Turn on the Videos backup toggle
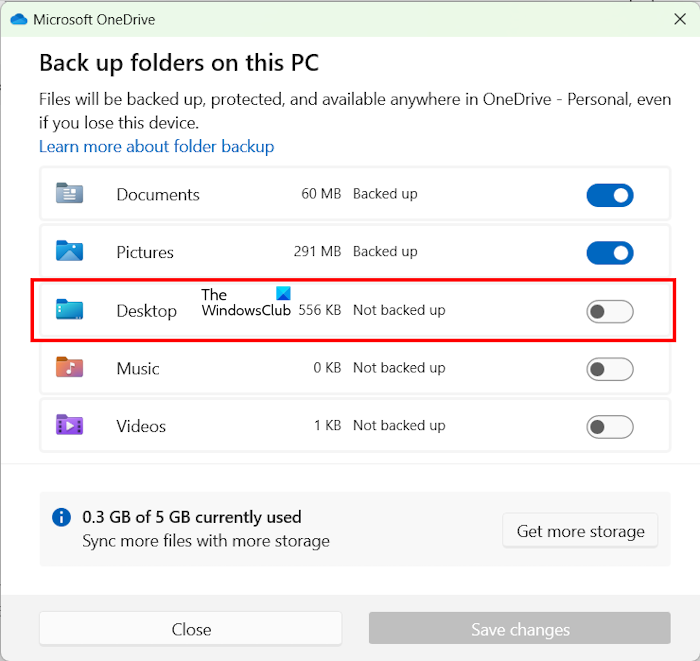Screen dimensions: 700x661 [x=609, y=427]
